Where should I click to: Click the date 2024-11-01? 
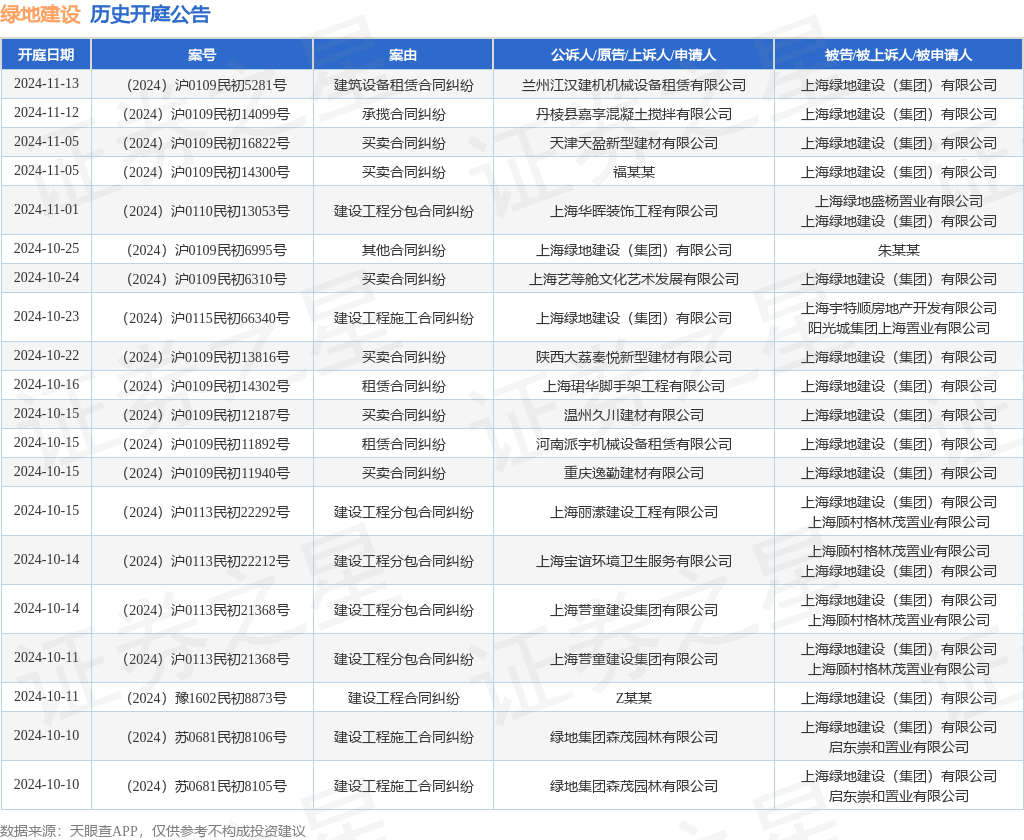click(x=46, y=210)
